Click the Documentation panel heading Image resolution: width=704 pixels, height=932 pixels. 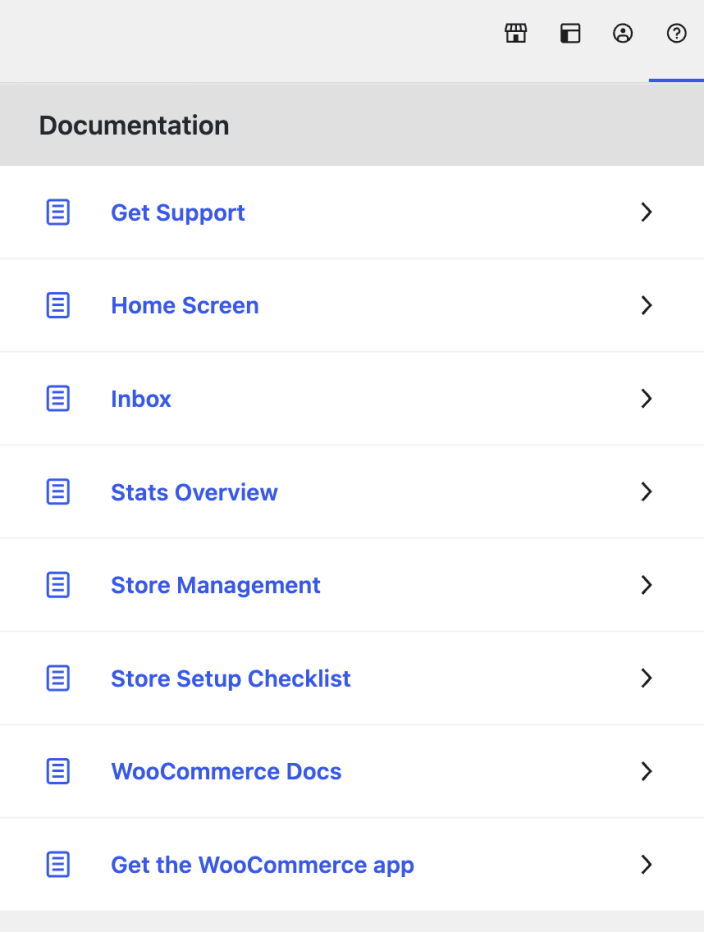pos(134,125)
